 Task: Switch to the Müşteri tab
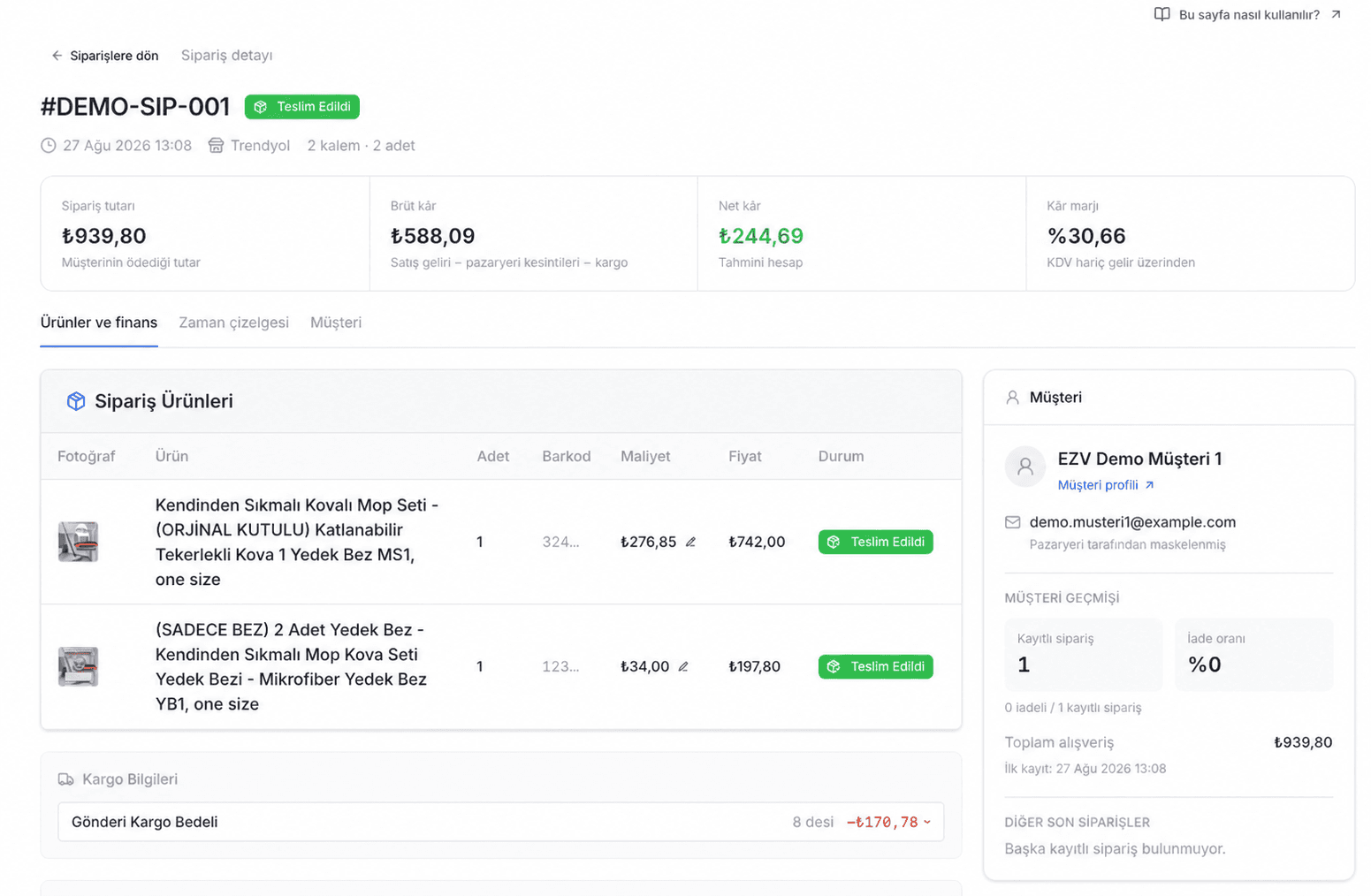pyautogui.click(x=336, y=323)
